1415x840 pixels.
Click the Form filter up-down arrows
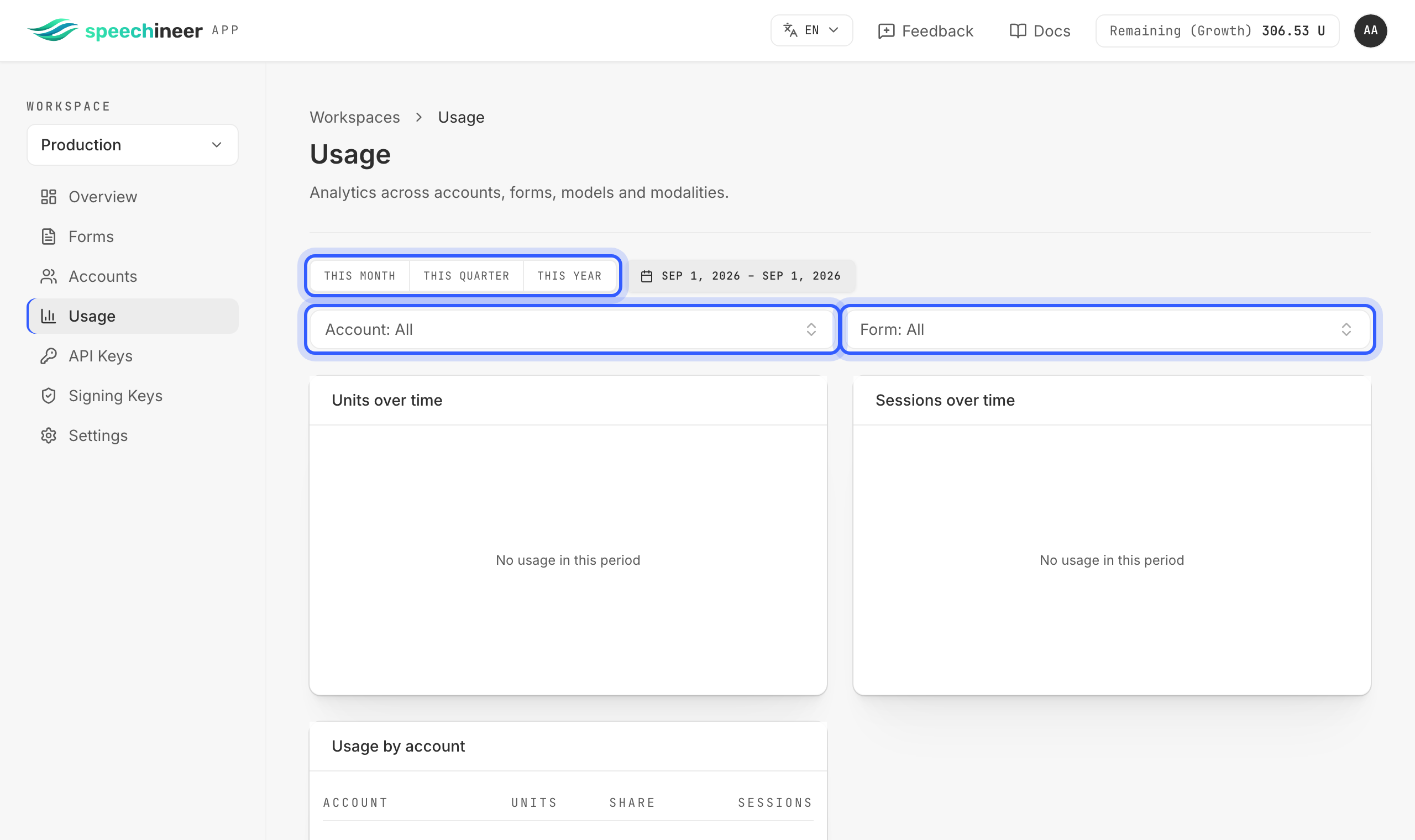click(1346, 329)
